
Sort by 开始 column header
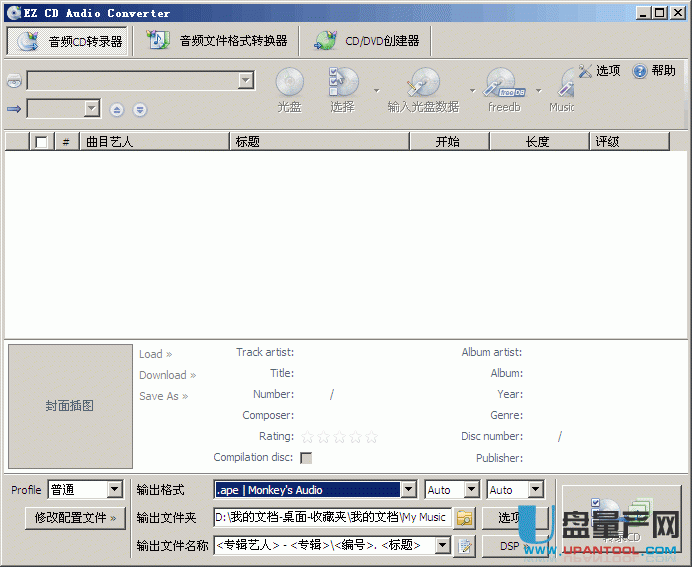[449, 142]
